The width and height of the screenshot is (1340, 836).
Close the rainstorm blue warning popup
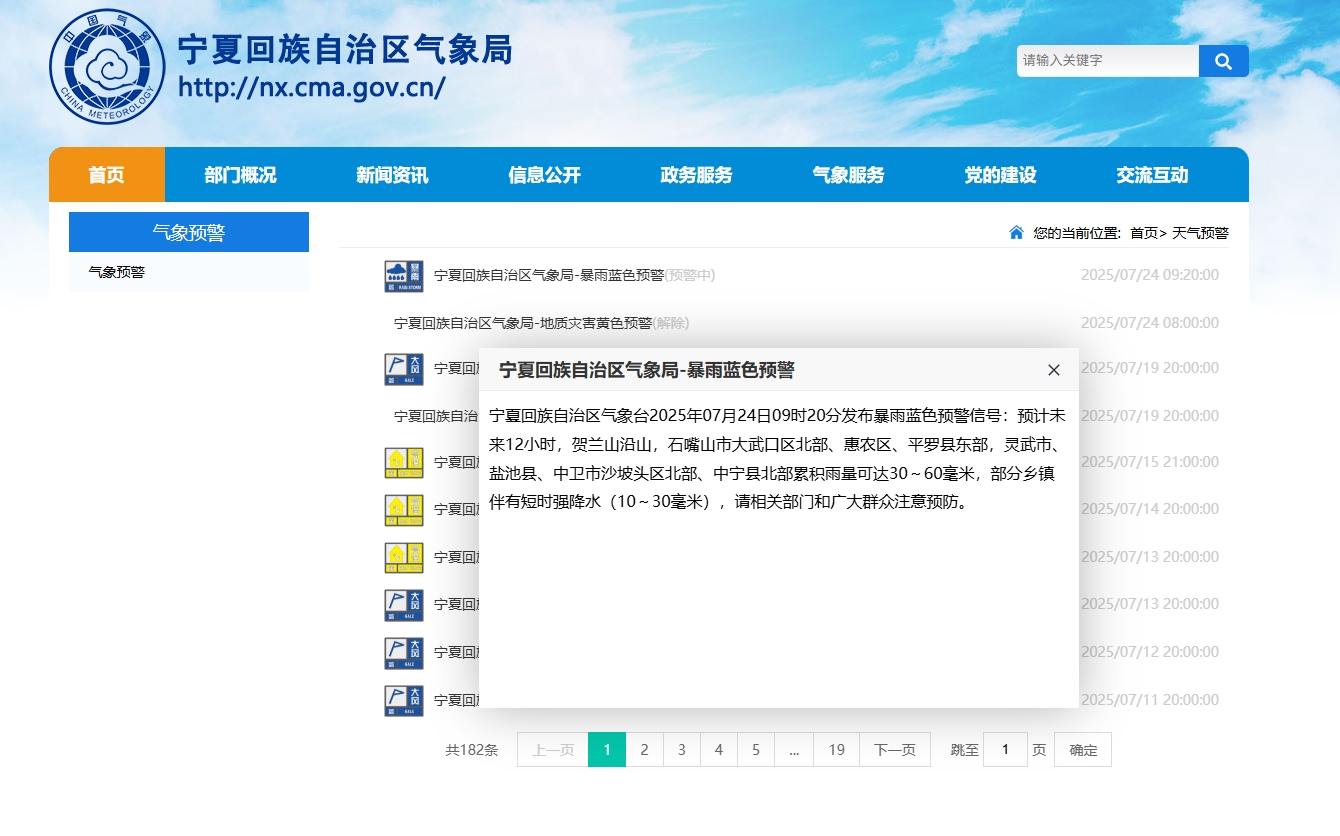coord(1053,370)
